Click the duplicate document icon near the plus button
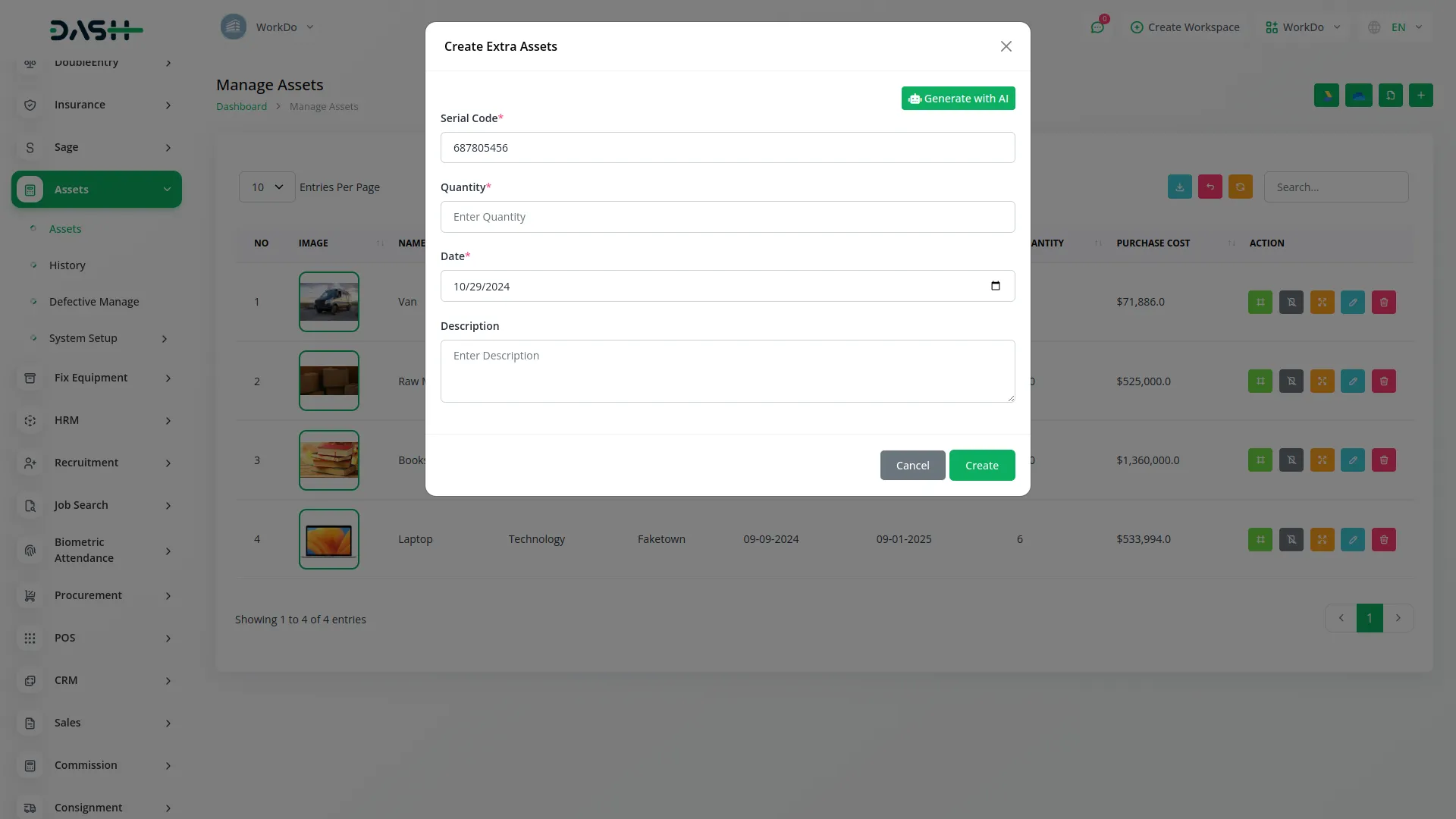The height and width of the screenshot is (819, 1456). tap(1390, 95)
